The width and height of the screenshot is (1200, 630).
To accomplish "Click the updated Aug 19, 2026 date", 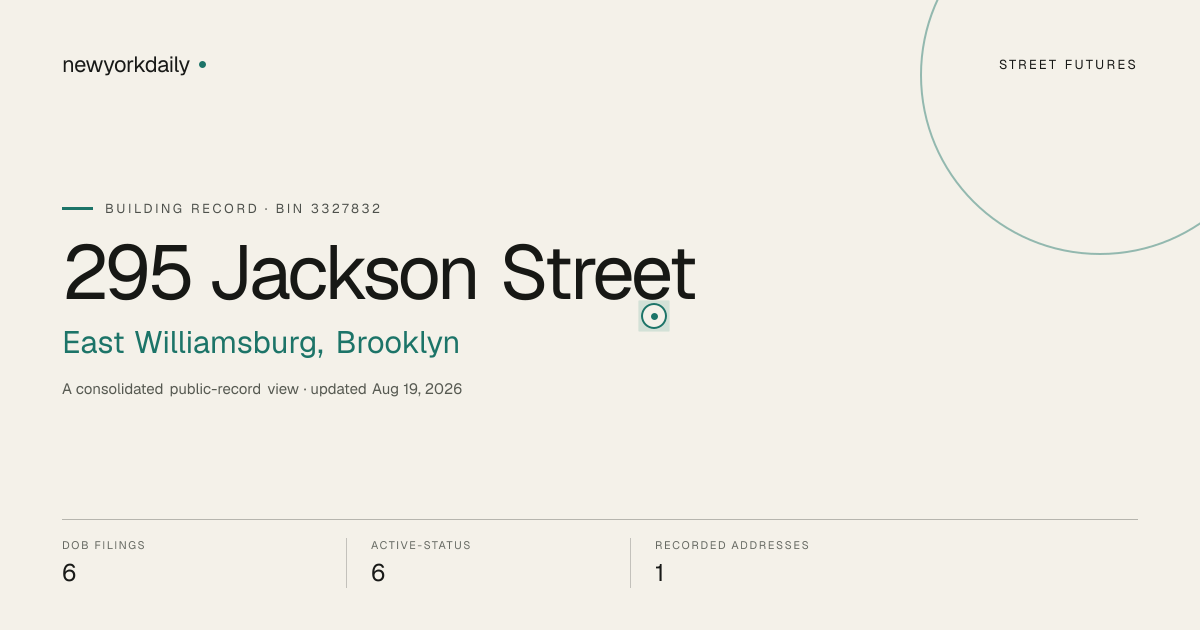I will [386, 389].
